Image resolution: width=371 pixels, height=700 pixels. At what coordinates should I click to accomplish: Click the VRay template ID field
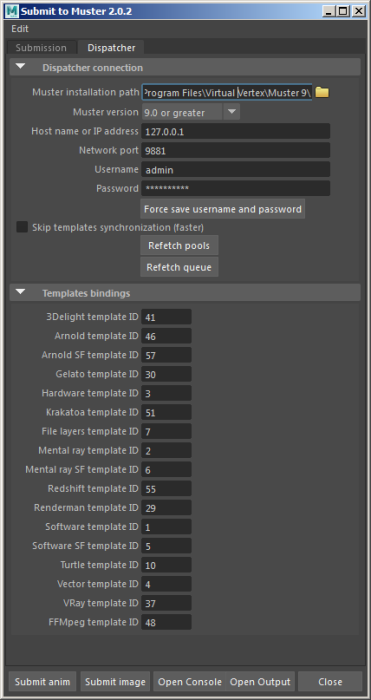click(x=167, y=603)
